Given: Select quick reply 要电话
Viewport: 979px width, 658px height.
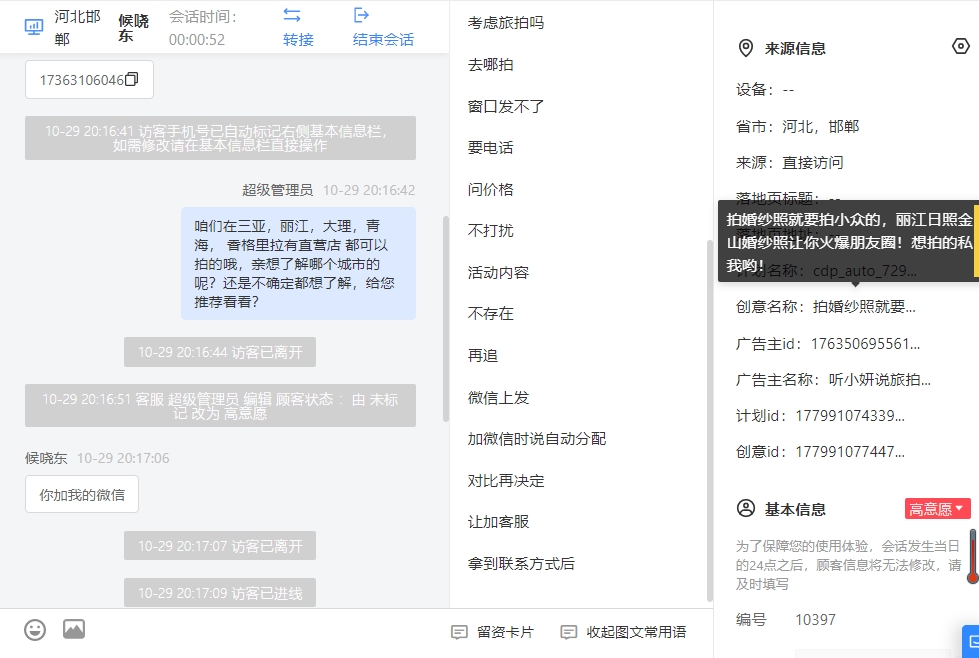Looking at the screenshot, I should (490, 148).
